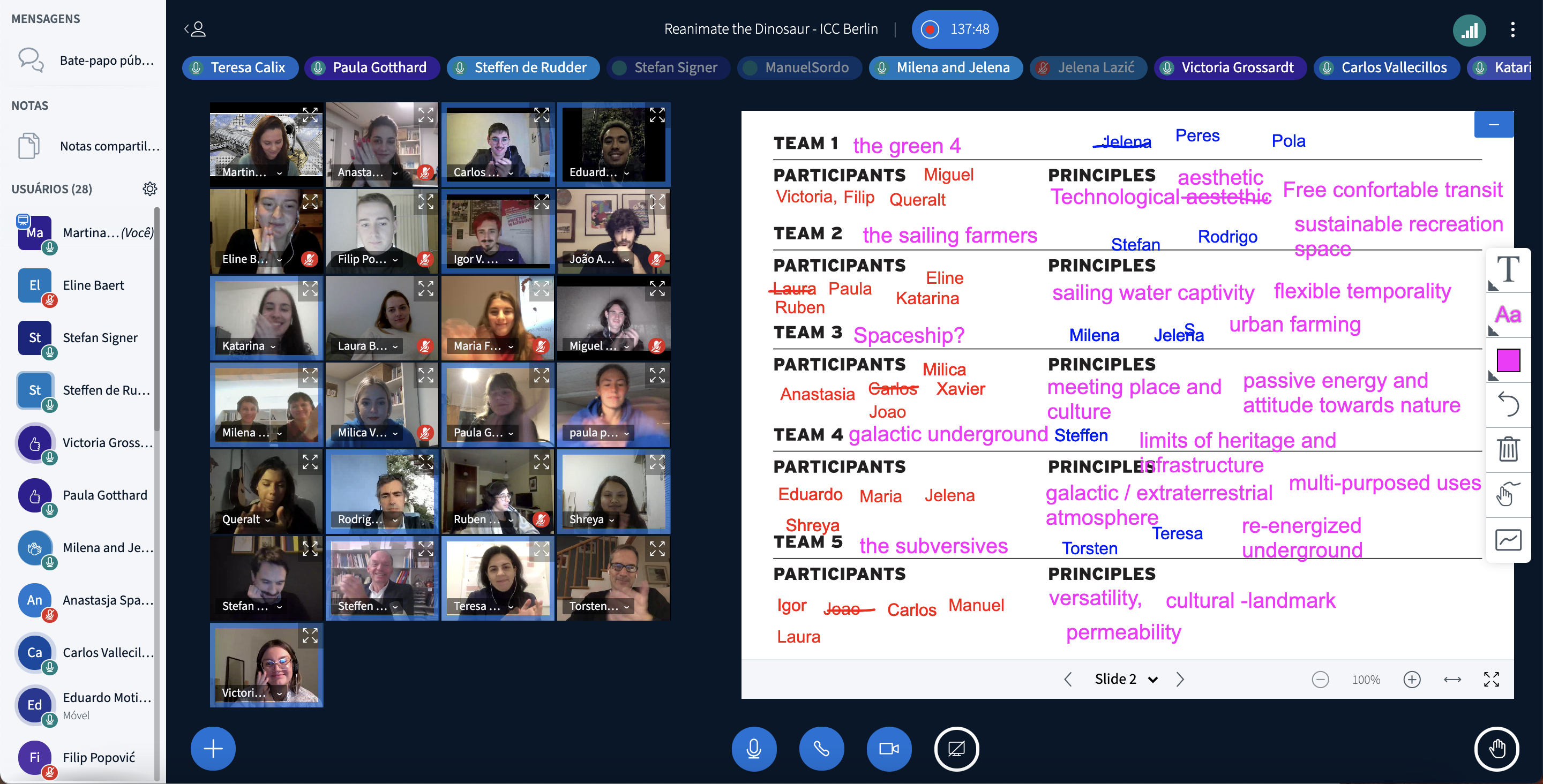
Task: Open the plus actions button
Action: (x=213, y=749)
